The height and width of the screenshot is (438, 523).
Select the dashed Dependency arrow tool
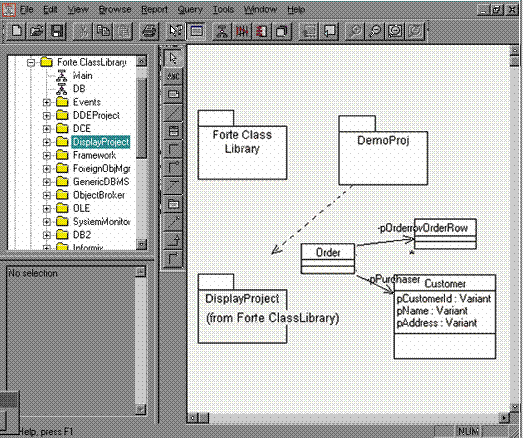tap(173, 222)
